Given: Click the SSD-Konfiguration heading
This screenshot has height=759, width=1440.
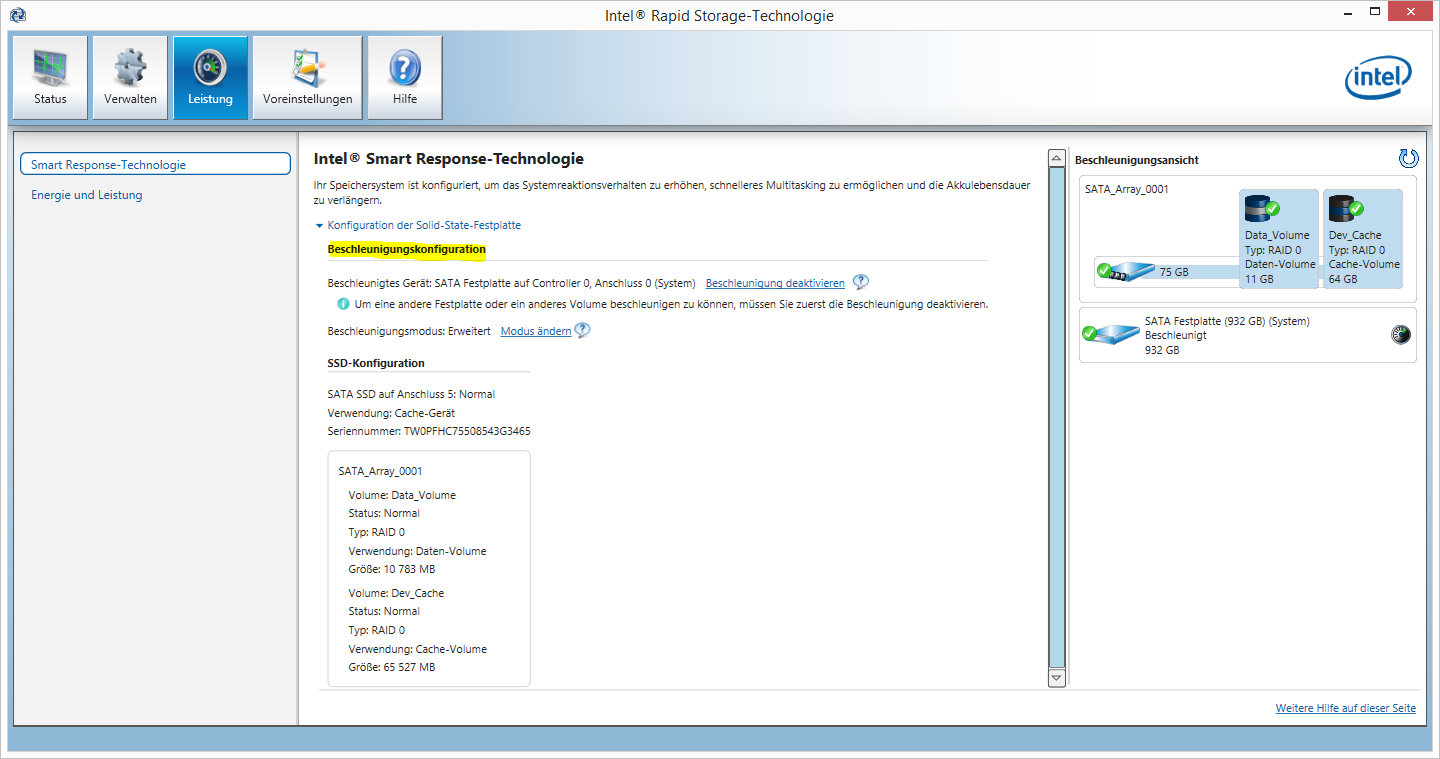Looking at the screenshot, I should 376,363.
